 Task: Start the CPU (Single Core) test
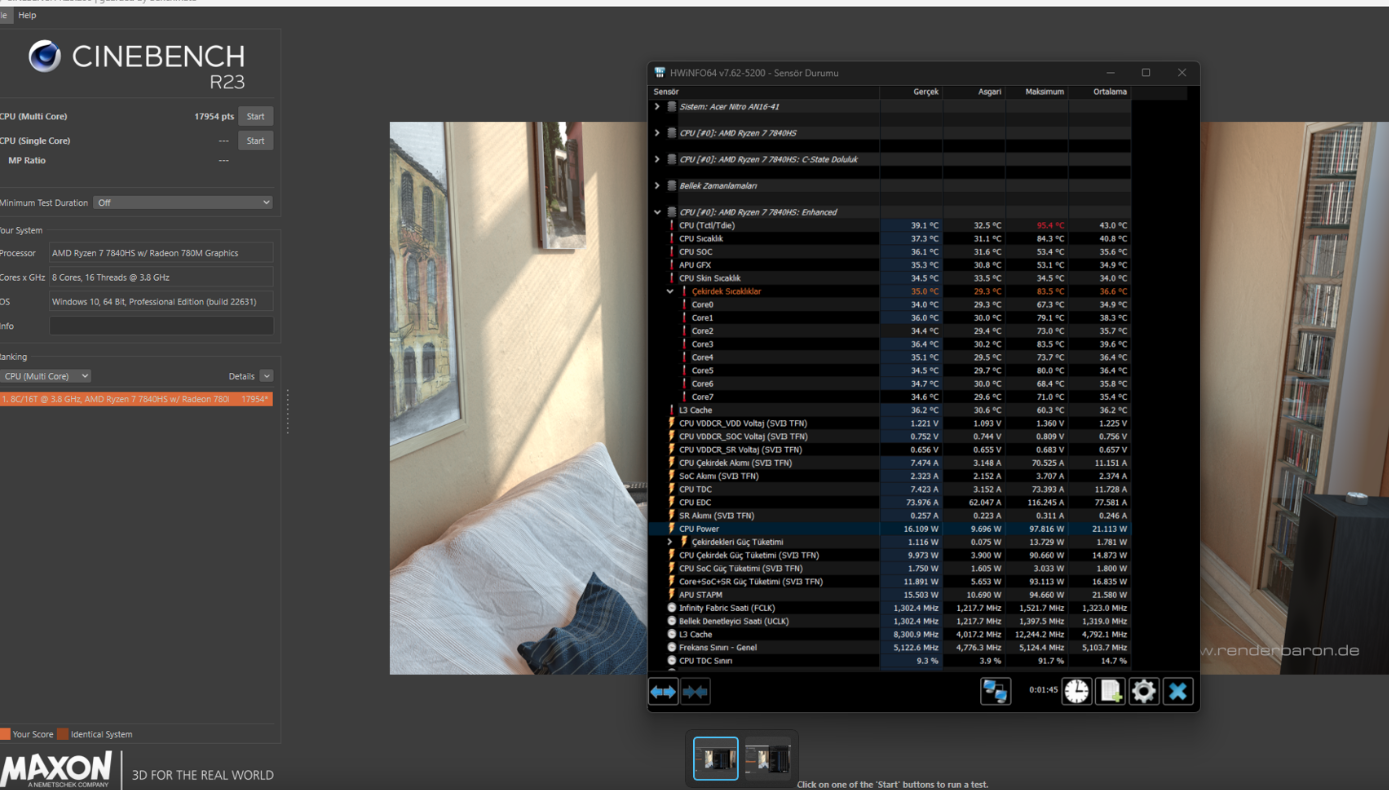[x=255, y=141]
